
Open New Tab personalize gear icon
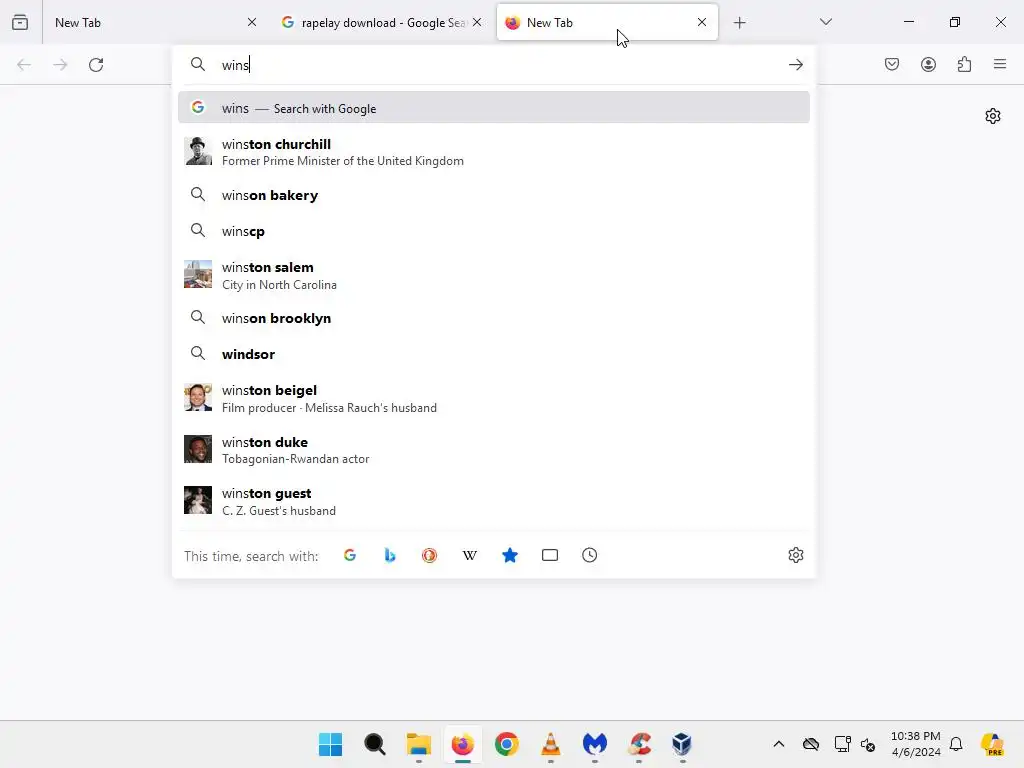coord(993,116)
